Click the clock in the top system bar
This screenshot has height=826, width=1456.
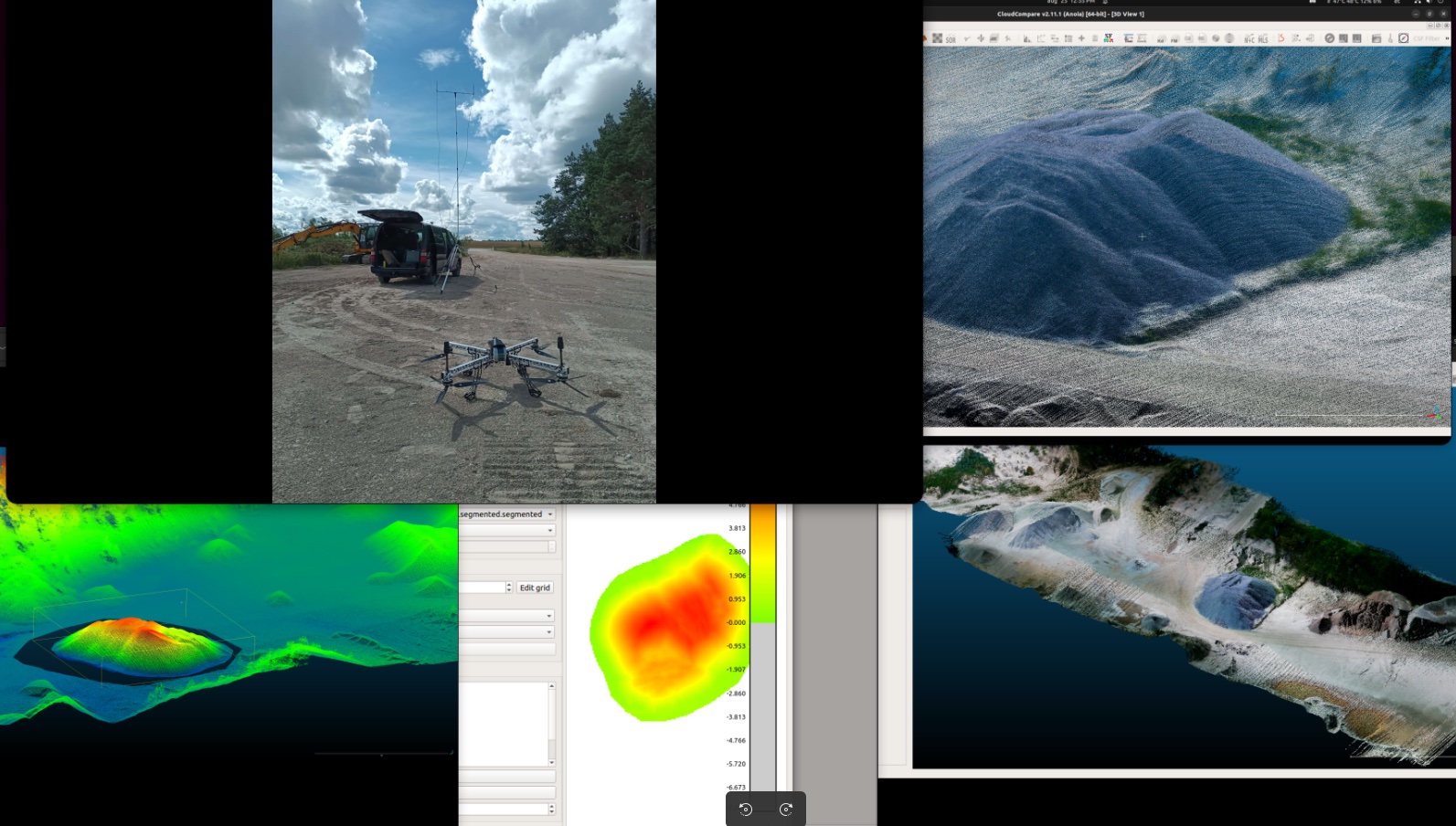pyautogui.click(x=1070, y=2)
